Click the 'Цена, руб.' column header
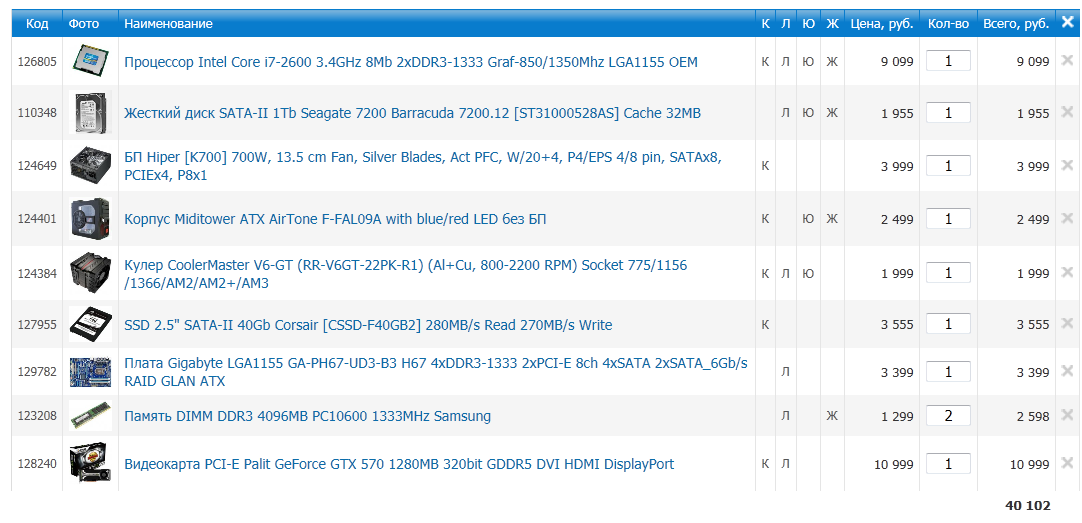The height and width of the screenshot is (523, 1082). pos(880,23)
